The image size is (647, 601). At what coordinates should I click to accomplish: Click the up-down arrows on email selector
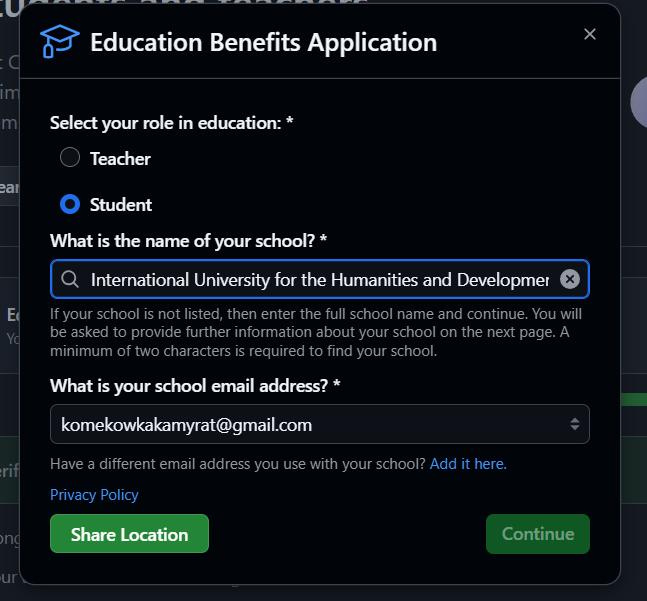click(x=575, y=424)
